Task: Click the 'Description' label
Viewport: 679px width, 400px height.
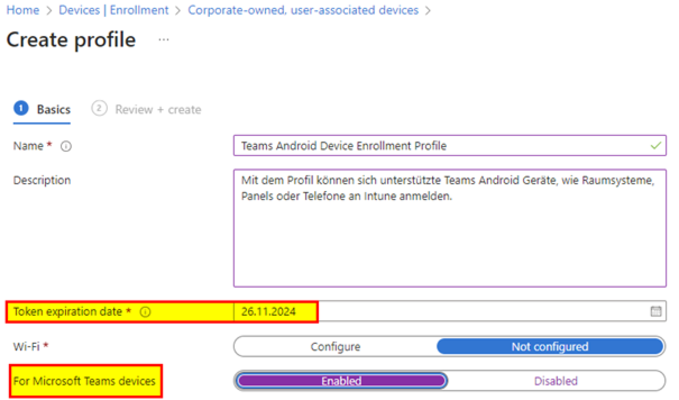Action: (42, 180)
